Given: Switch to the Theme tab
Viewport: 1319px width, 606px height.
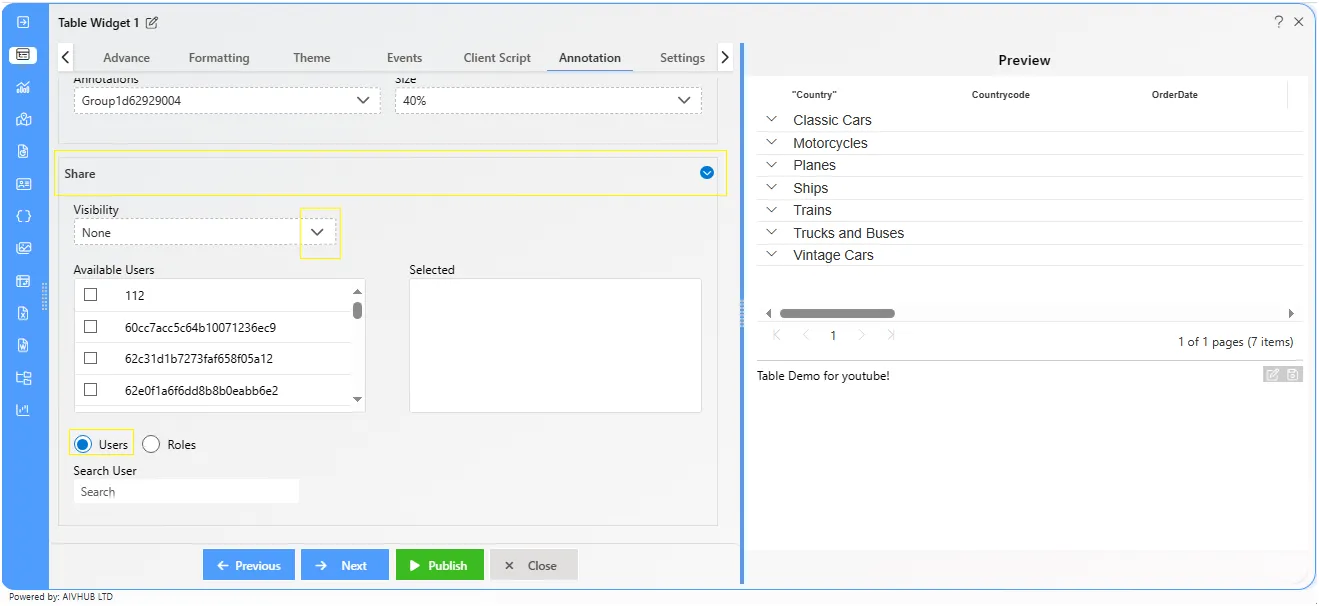Looking at the screenshot, I should [x=312, y=58].
